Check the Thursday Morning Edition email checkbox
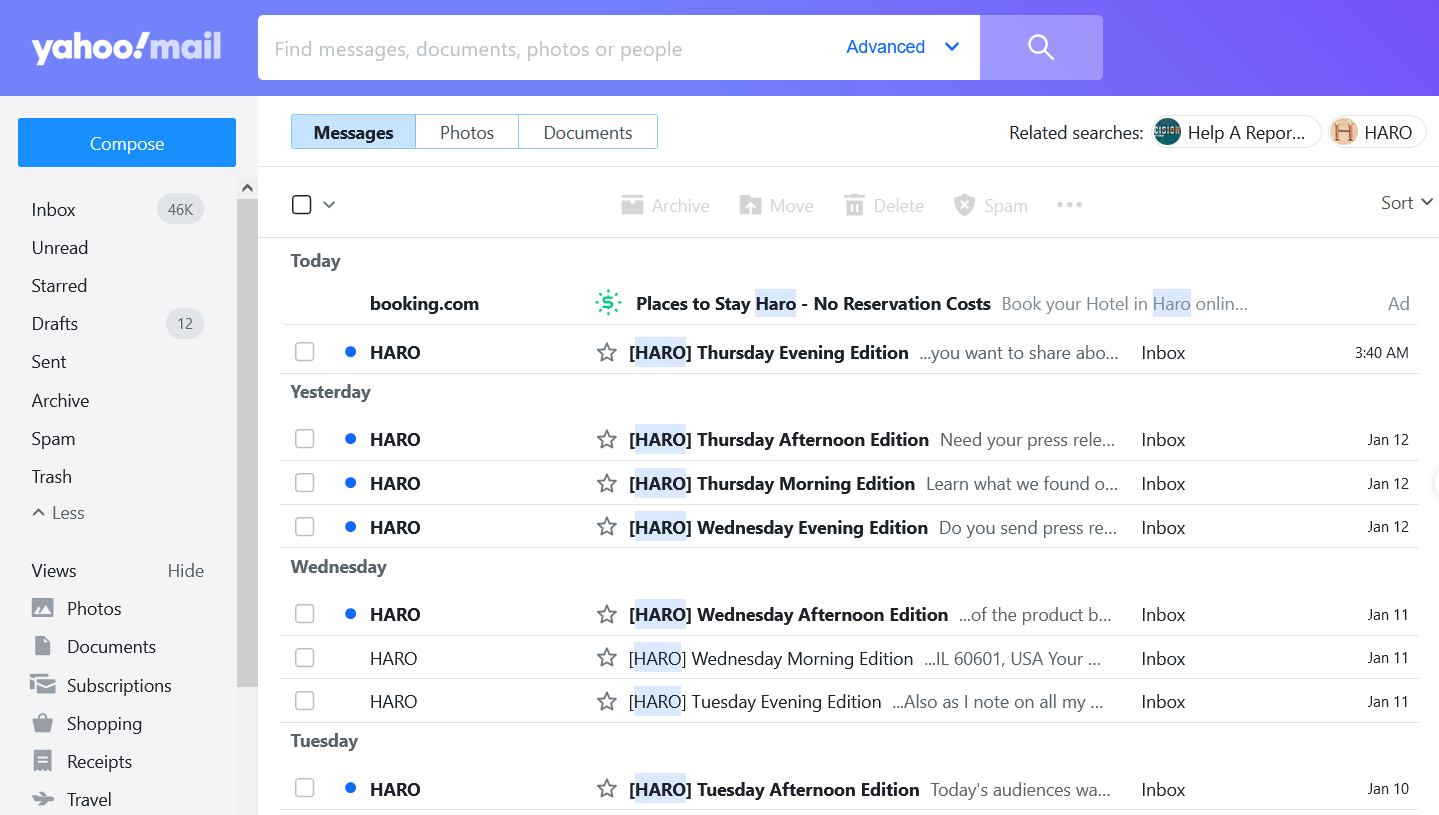Image resolution: width=1439 pixels, height=815 pixels. (305, 483)
